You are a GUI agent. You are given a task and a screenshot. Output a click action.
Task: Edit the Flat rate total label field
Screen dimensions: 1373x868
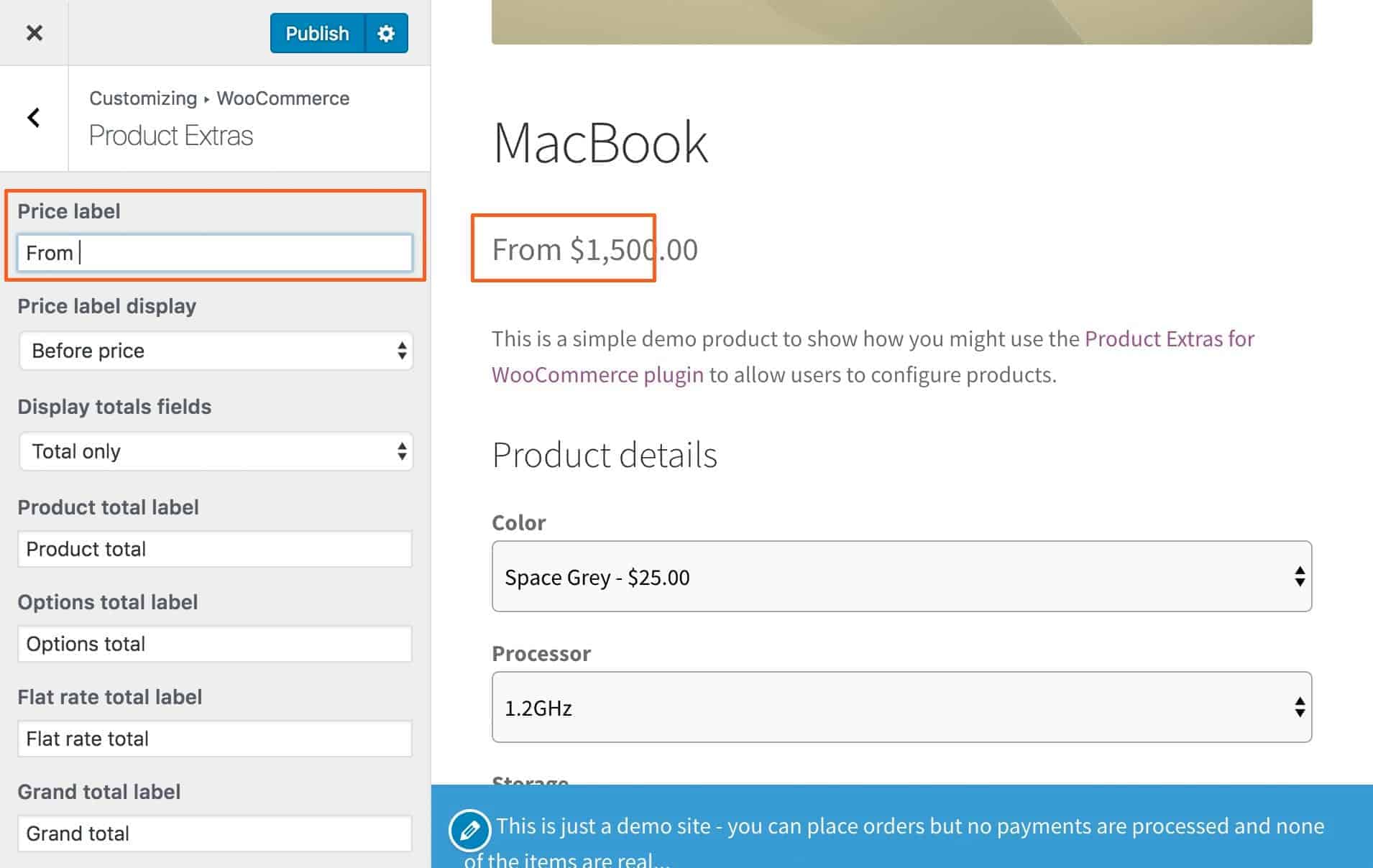213,738
